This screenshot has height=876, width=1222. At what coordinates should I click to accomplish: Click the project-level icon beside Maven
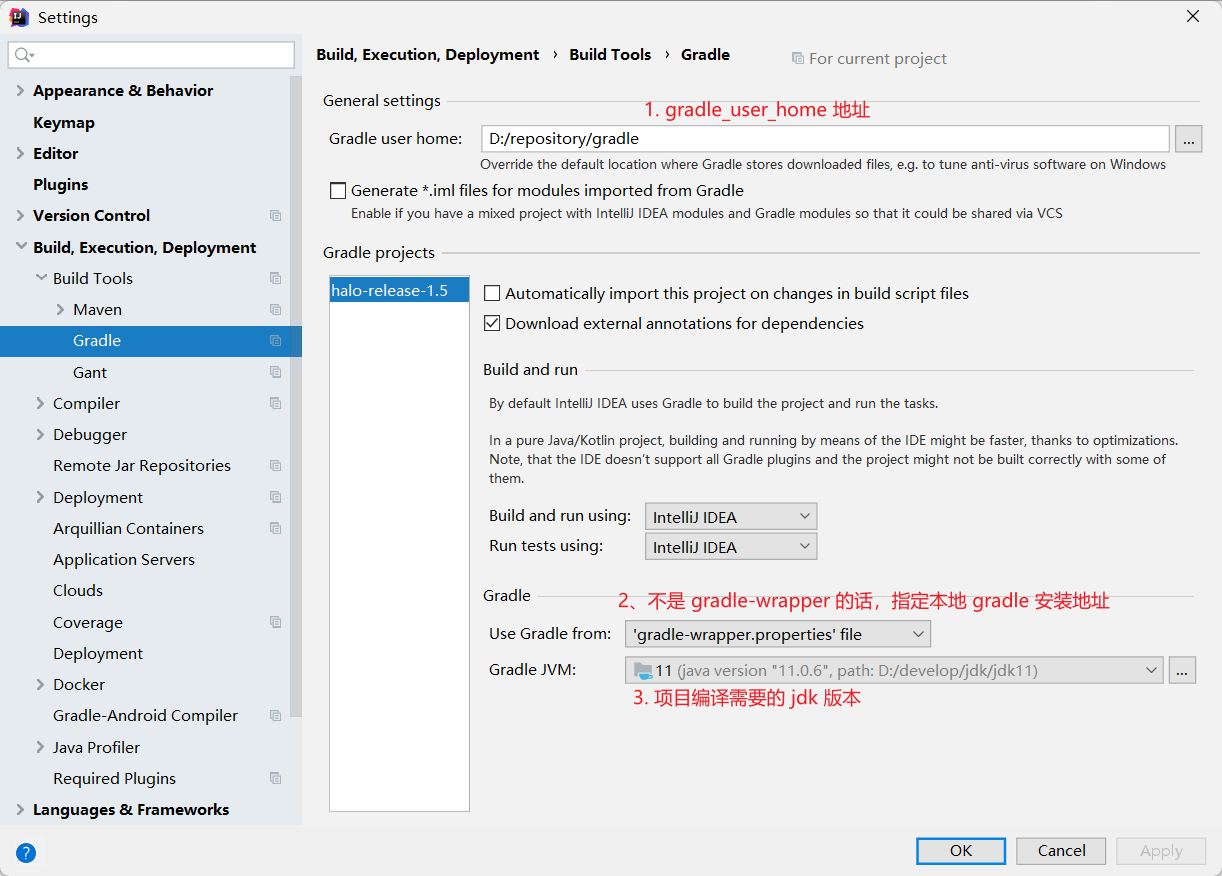point(275,310)
